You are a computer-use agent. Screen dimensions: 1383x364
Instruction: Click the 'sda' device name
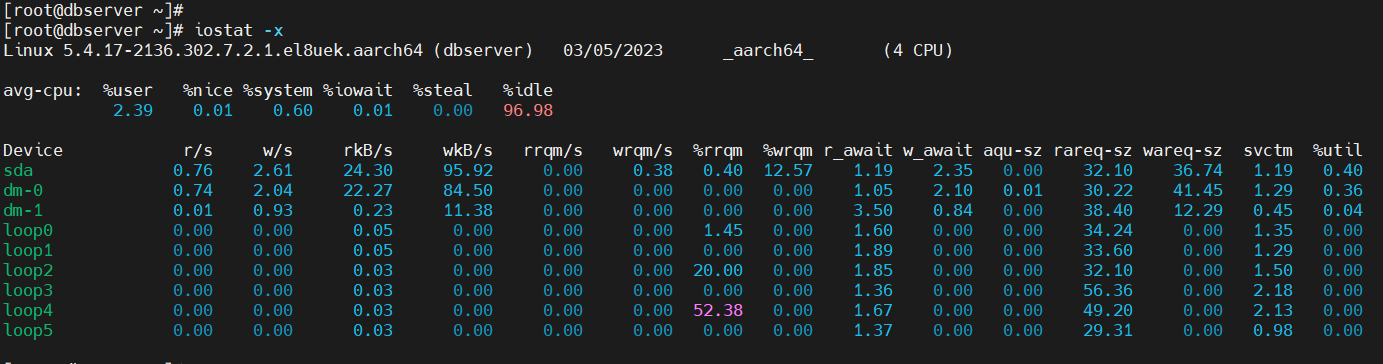pyautogui.click(x=18, y=170)
